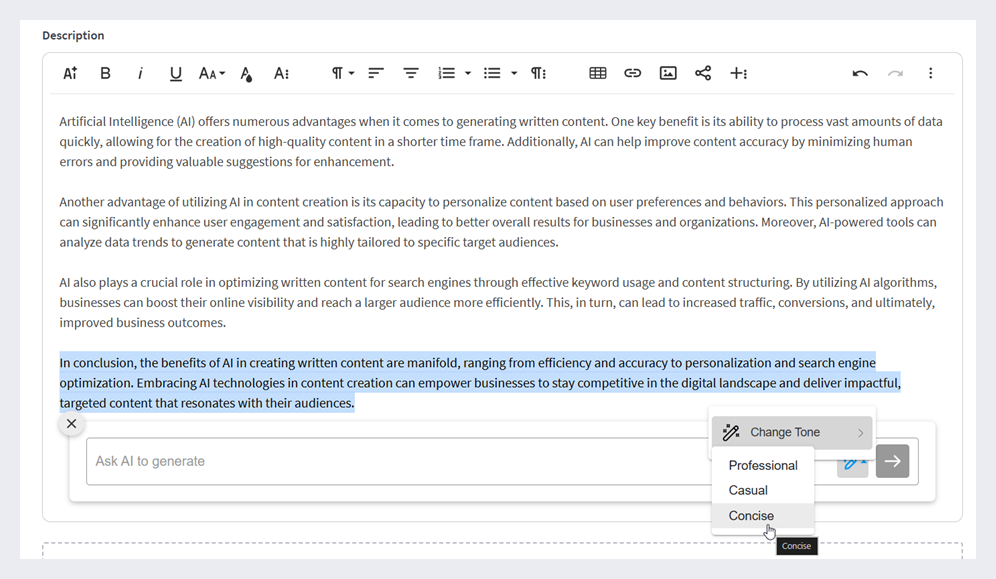Redo the last edit
Viewport: 996px width, 579px height.
(896, 74)
